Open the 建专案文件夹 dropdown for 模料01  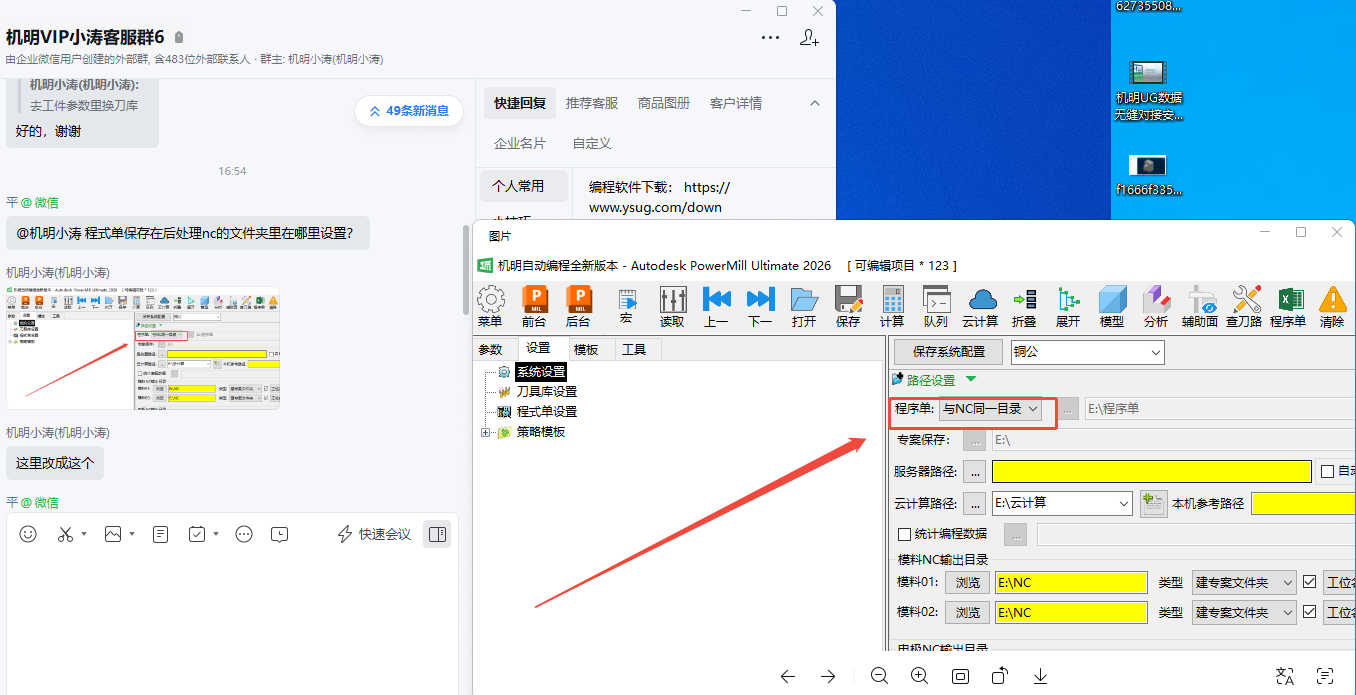1245,582
